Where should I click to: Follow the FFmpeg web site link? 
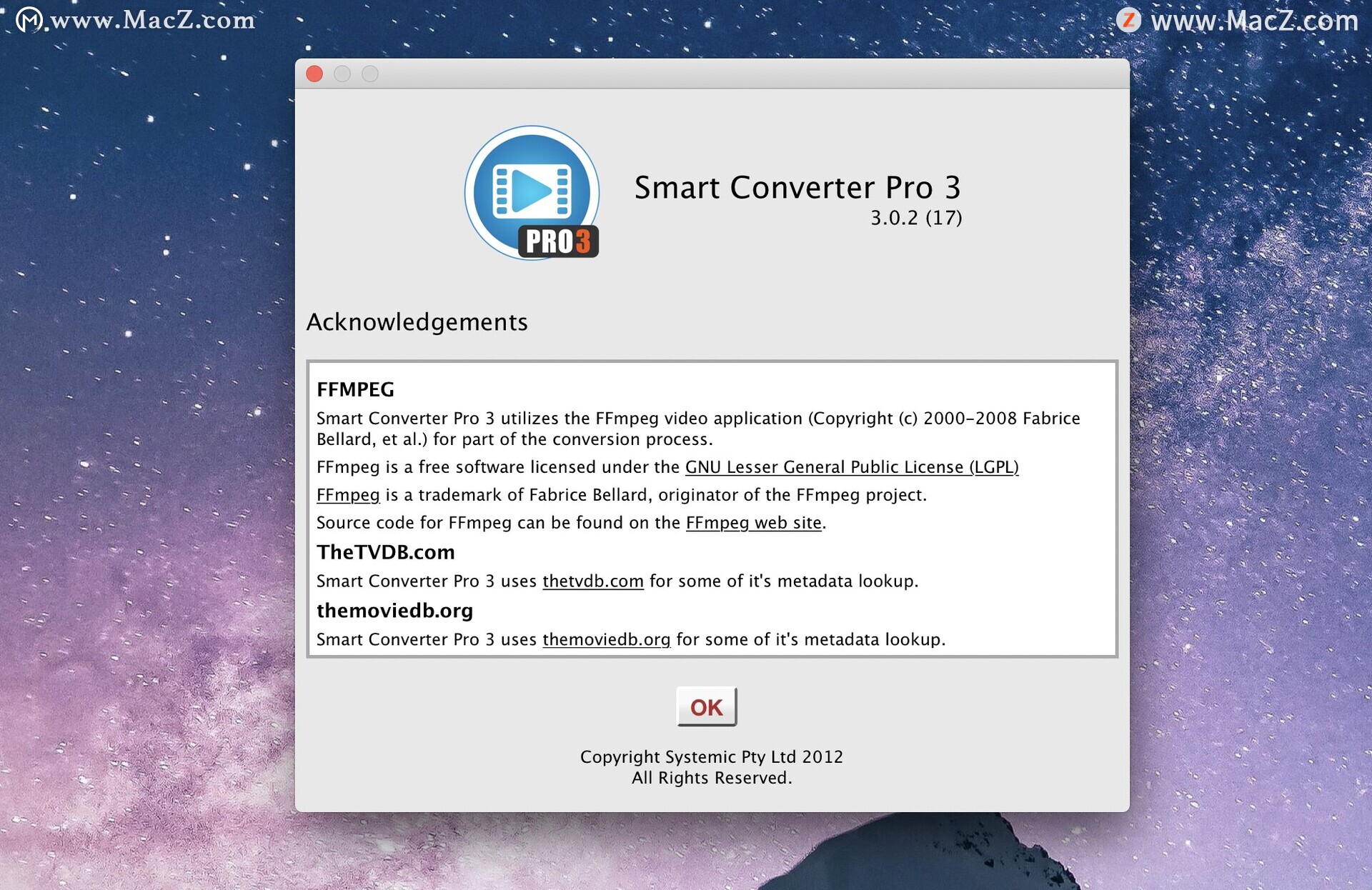click(753, 523)
